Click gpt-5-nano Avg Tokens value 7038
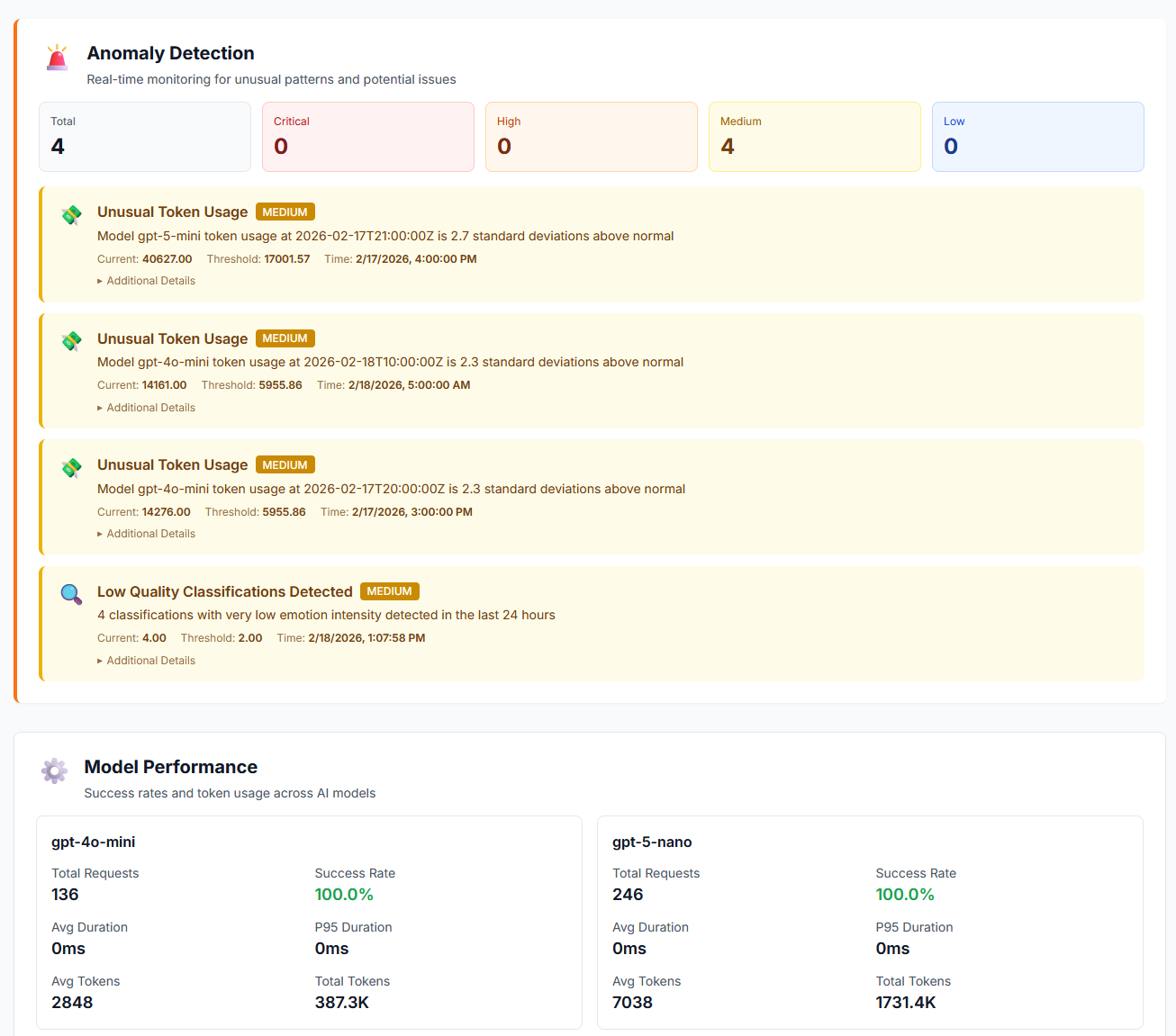1176x1036 pixels. tap(632, 1003)
